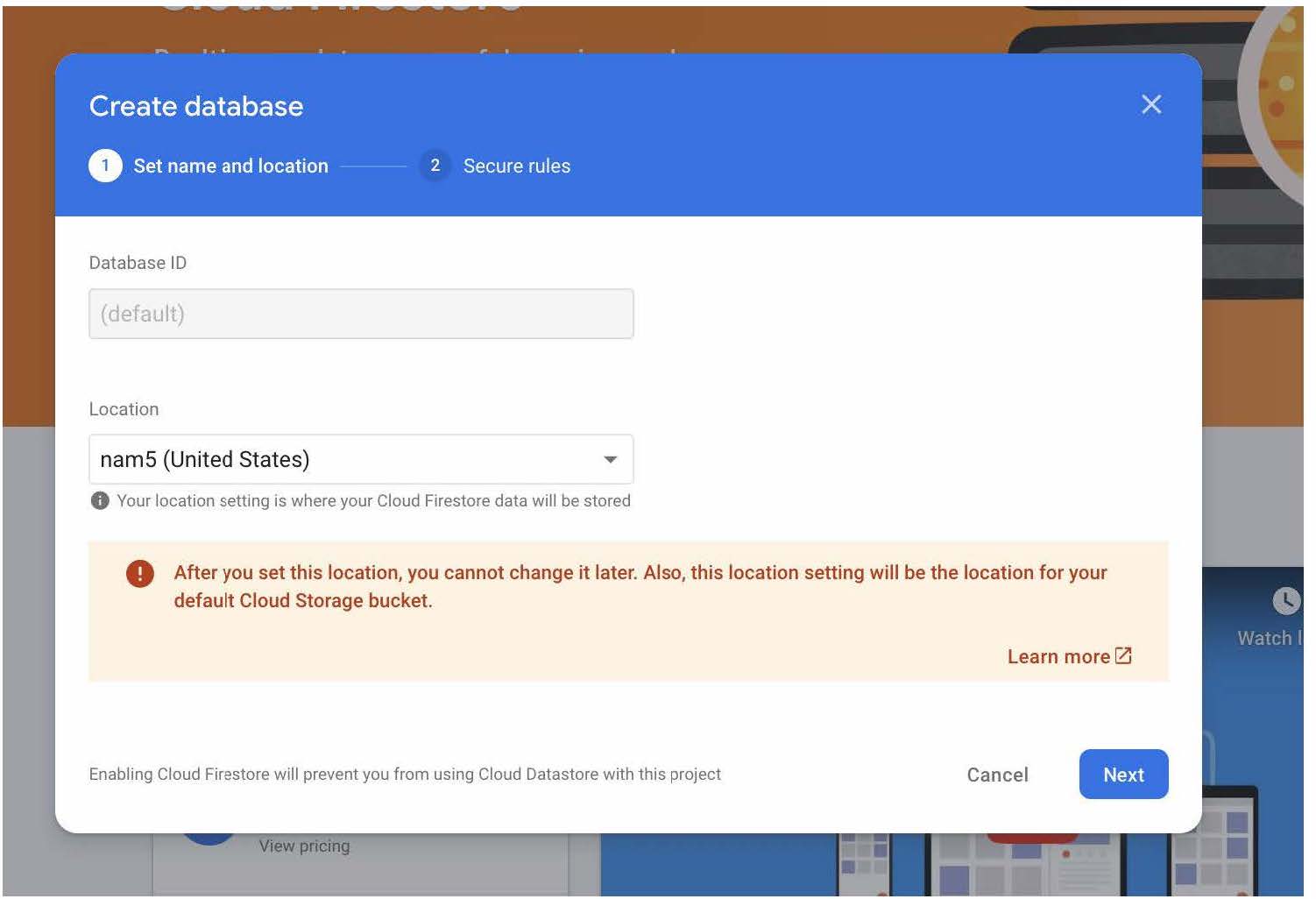Click the Location label
Image resolution: width=1316 pixels, height=899 pixels.
tap(124, 409)
